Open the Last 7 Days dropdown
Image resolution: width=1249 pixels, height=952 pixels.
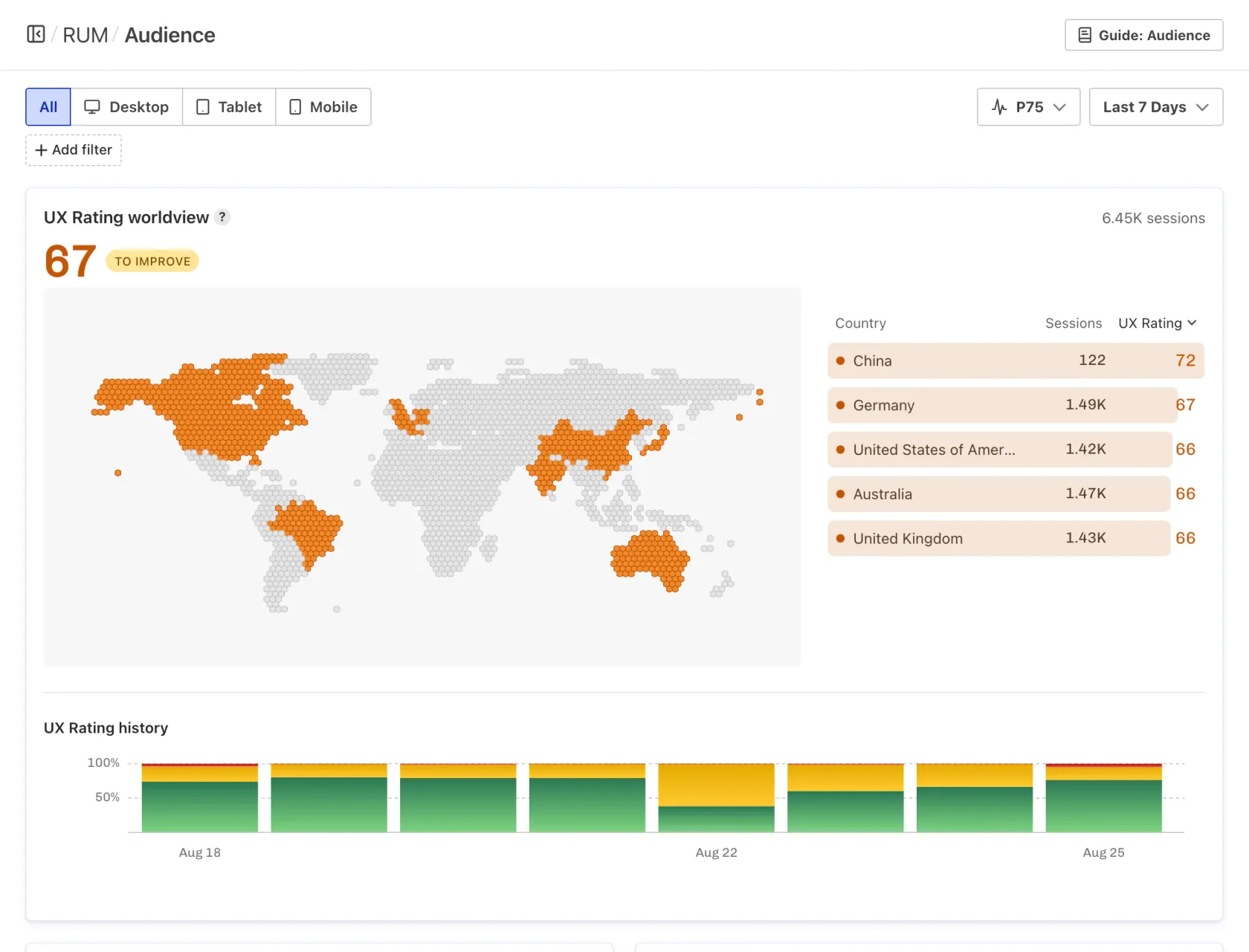coord(1155,107)
